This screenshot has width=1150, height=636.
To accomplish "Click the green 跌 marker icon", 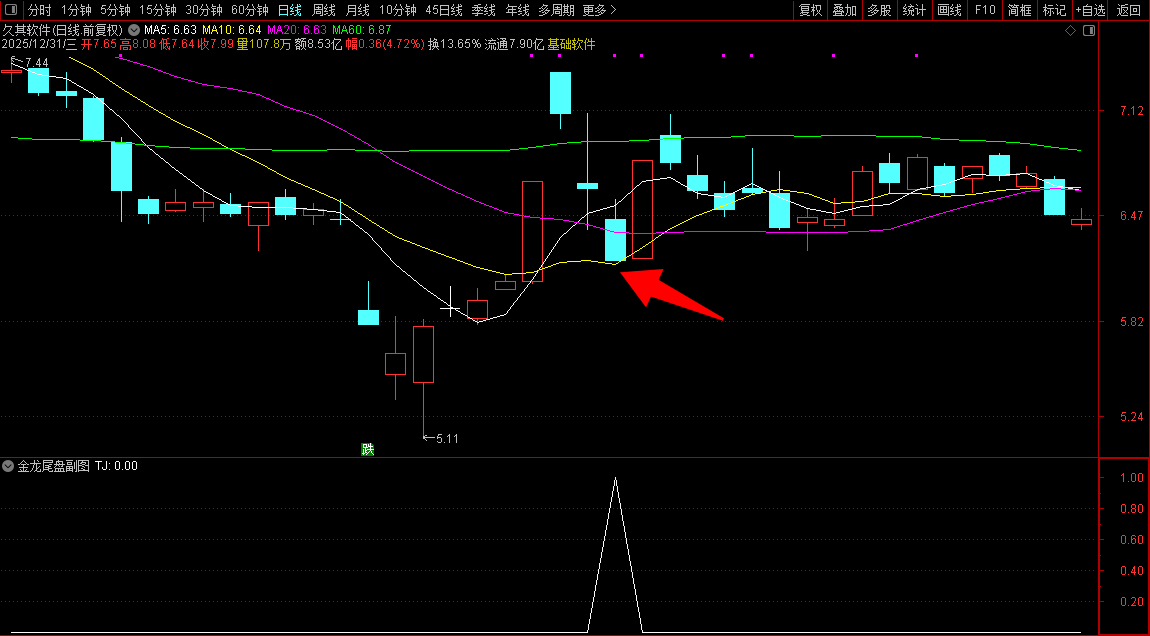I will (x=368, y=449).
